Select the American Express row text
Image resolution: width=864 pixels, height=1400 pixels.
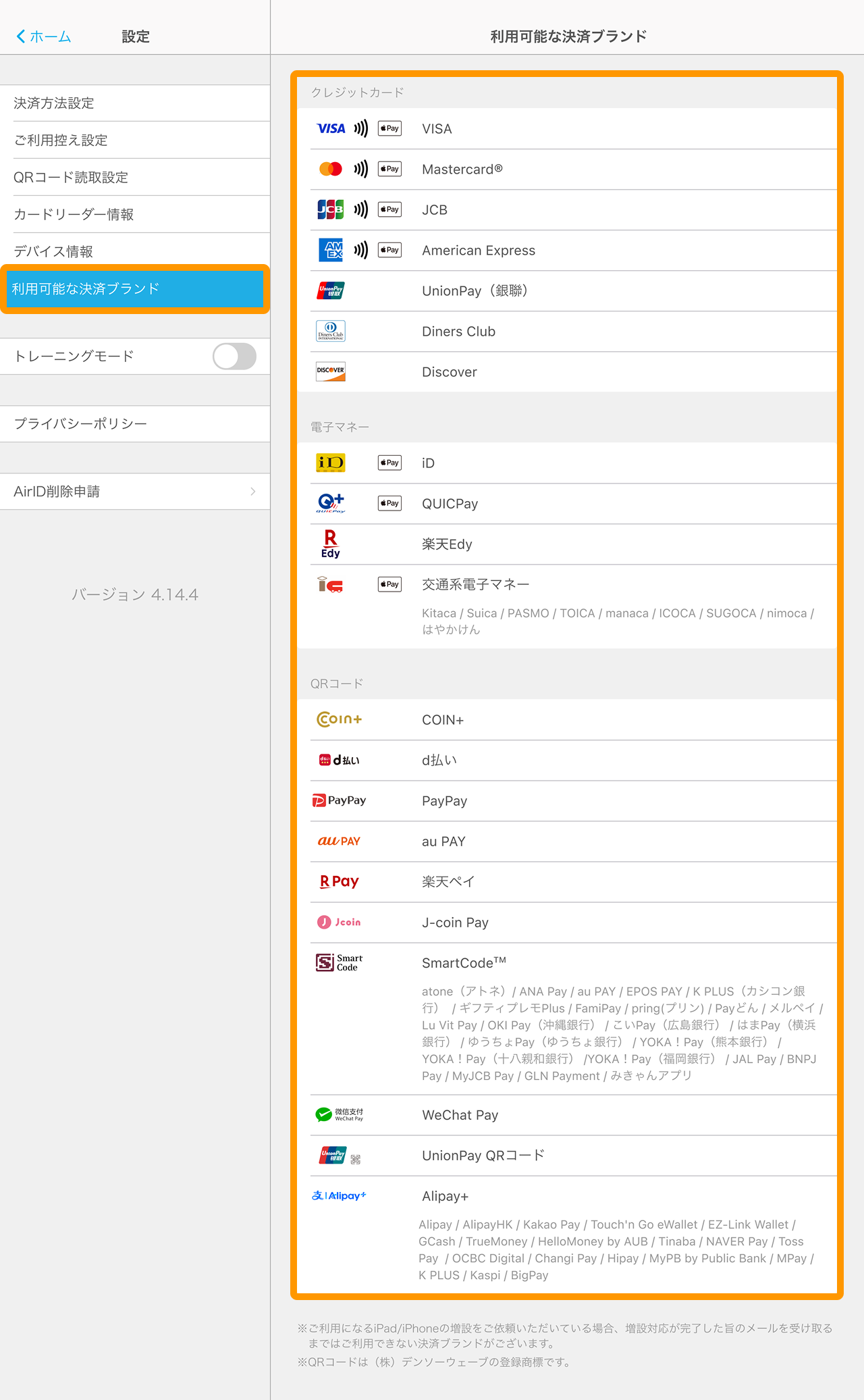coord(479,251)
